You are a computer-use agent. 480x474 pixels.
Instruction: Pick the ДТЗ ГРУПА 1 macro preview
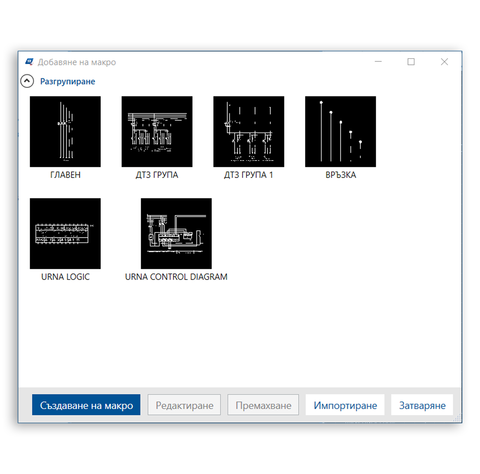tap(249, 132)
